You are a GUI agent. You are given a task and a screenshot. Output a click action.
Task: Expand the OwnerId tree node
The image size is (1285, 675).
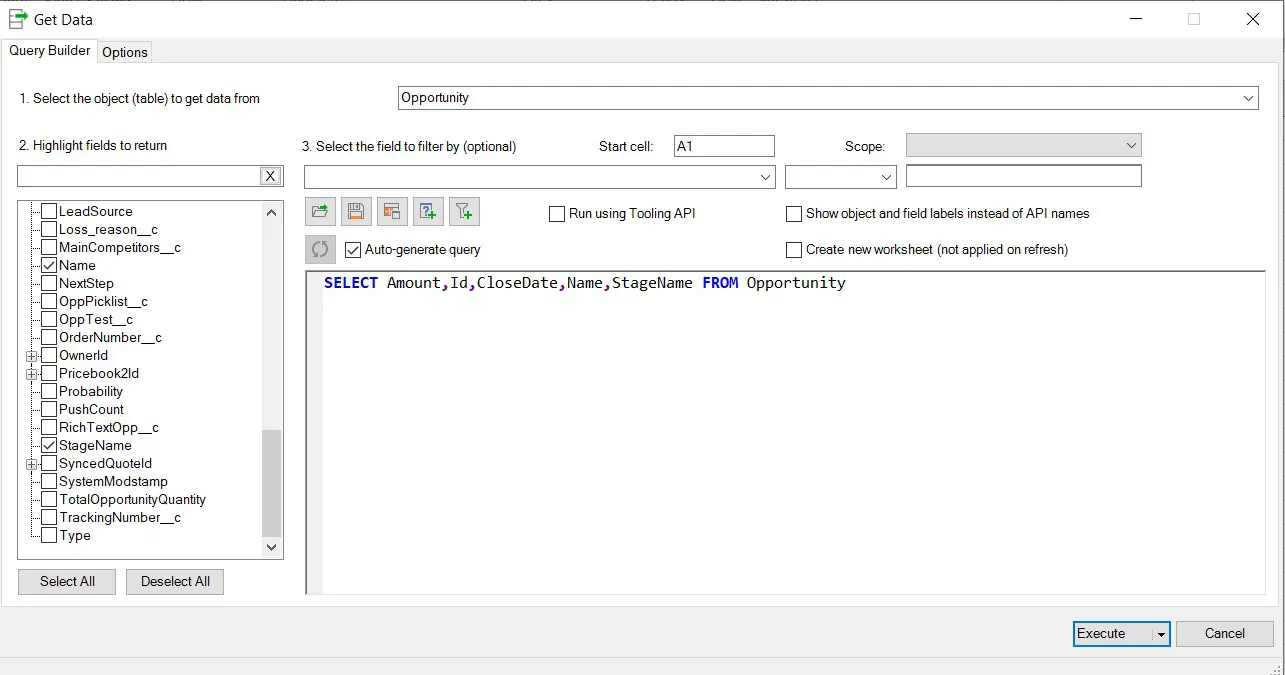tap(32, 356)
